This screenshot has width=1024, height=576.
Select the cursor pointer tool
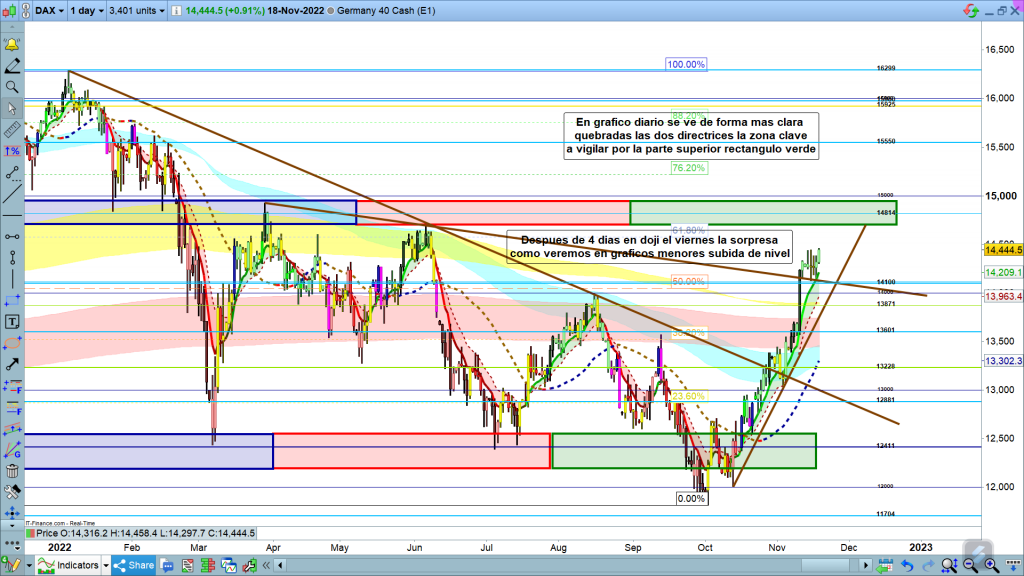click(x=12, y=108)
